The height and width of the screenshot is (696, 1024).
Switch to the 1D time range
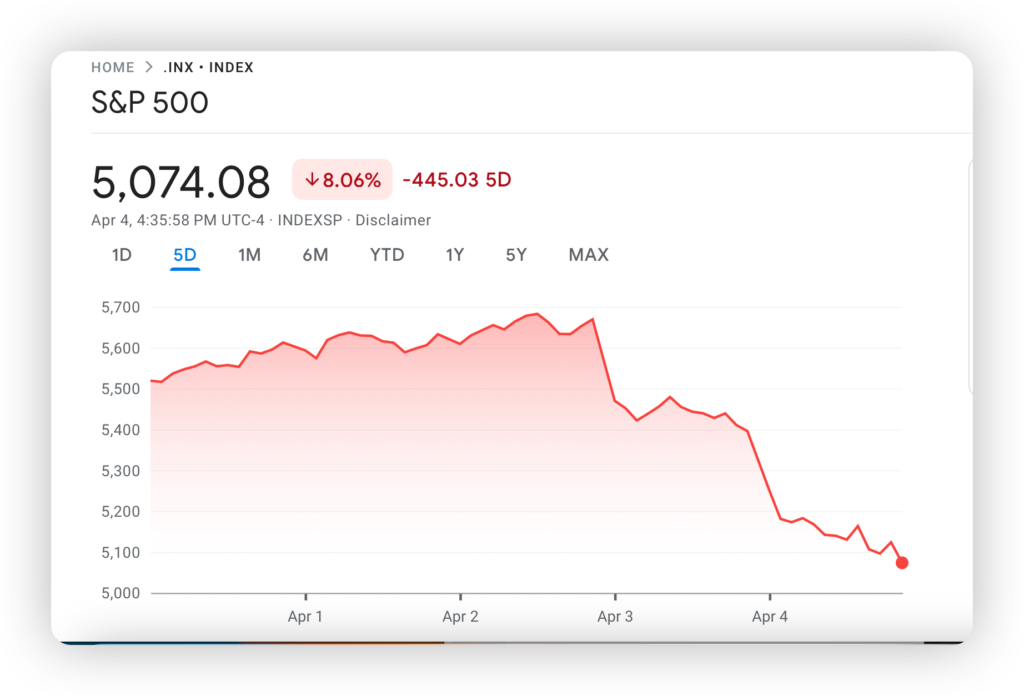click(121, 255)
